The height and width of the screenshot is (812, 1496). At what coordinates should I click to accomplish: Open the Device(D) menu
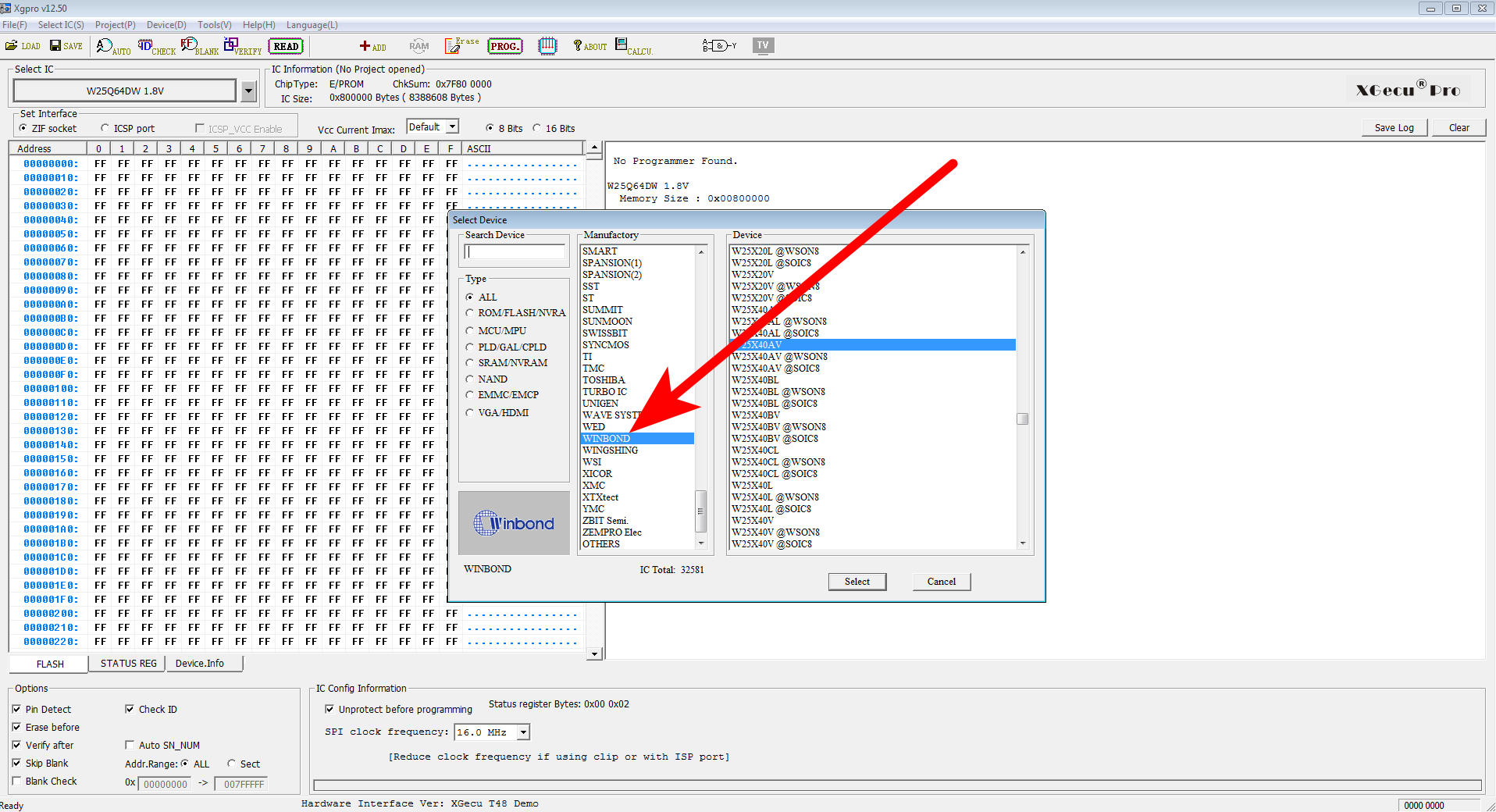click(166, 25)
